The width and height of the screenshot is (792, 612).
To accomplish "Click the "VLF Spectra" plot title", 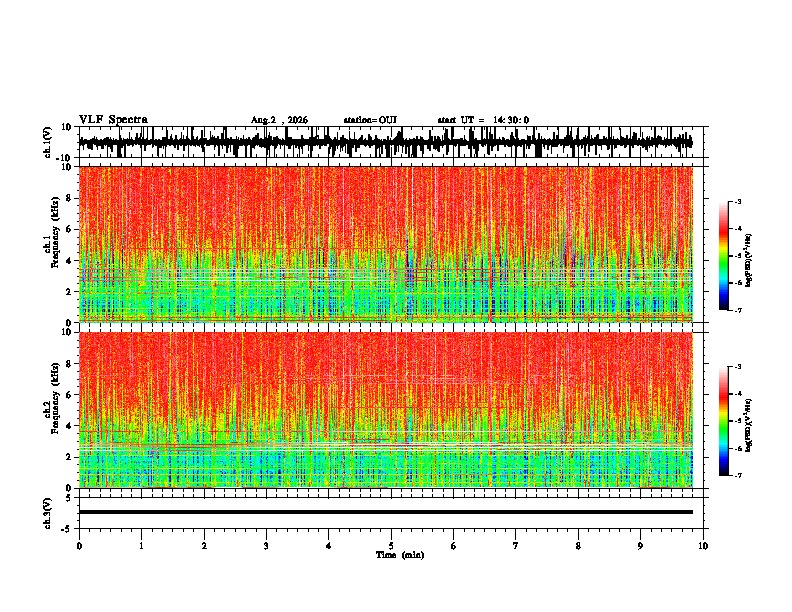I will click(x=113, y=120).
